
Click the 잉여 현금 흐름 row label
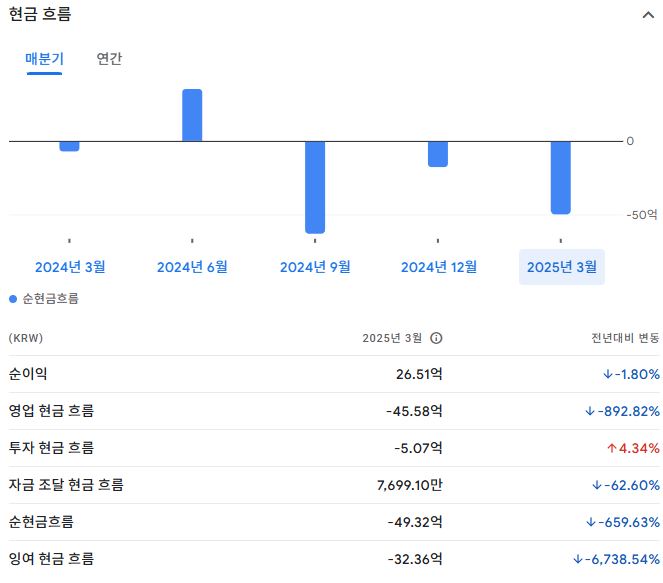point(51,559)
